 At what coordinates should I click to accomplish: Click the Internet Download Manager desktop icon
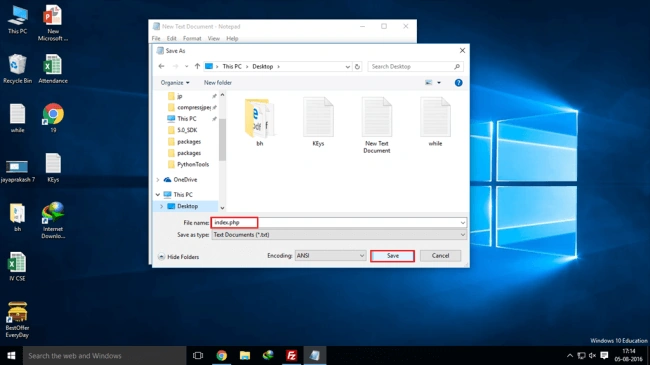(53, 220)
